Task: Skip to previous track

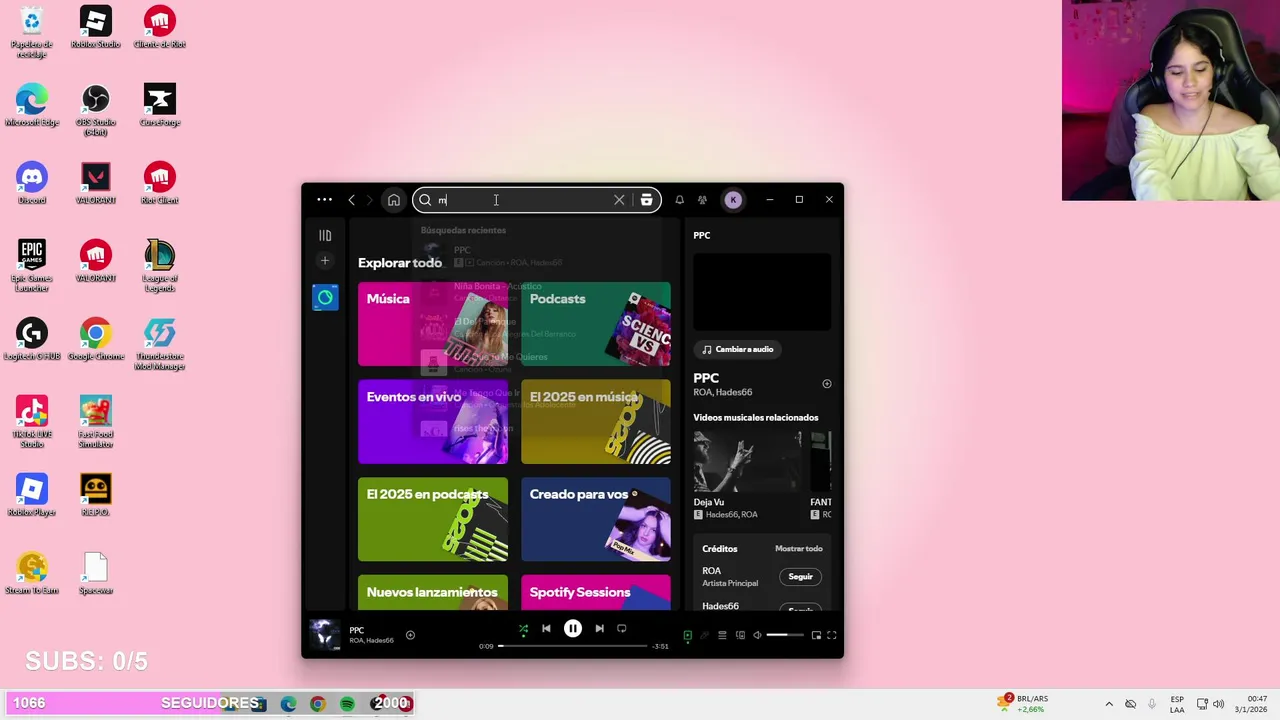Action: (x=546, y=629)
